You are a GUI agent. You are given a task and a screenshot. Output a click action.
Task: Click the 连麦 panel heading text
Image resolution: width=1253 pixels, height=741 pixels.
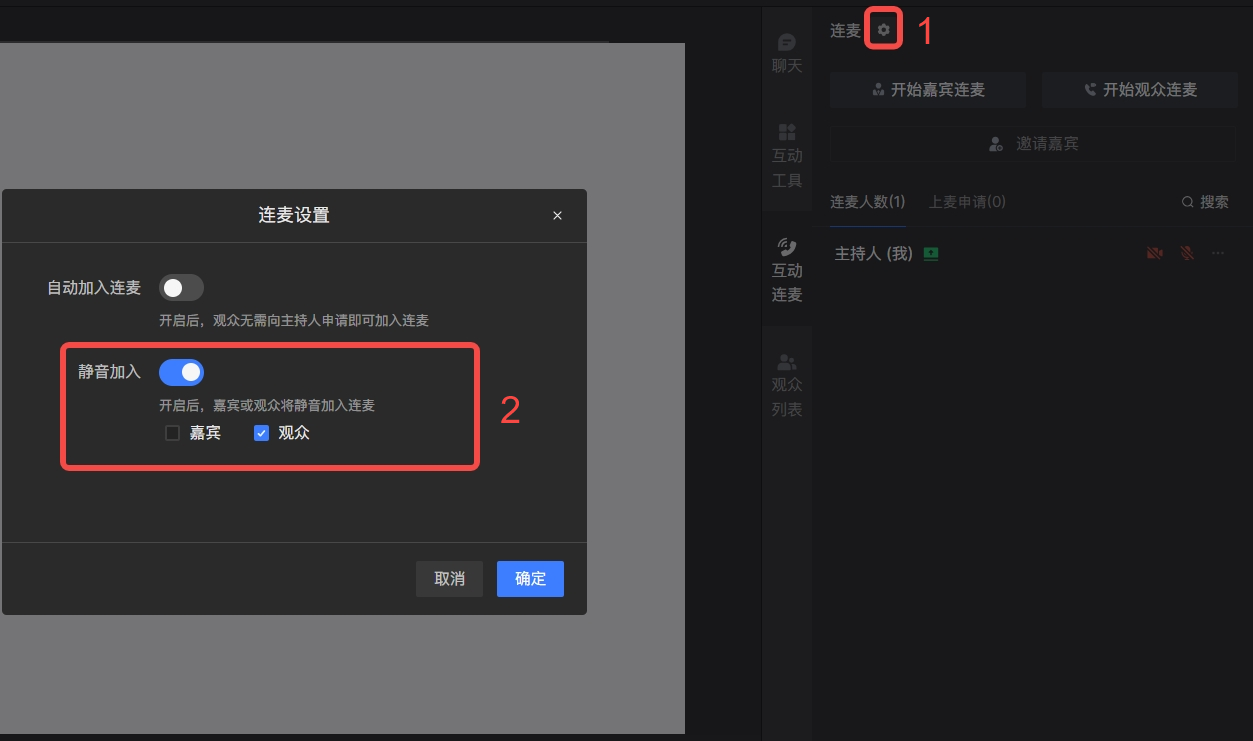tap(845, 31)
